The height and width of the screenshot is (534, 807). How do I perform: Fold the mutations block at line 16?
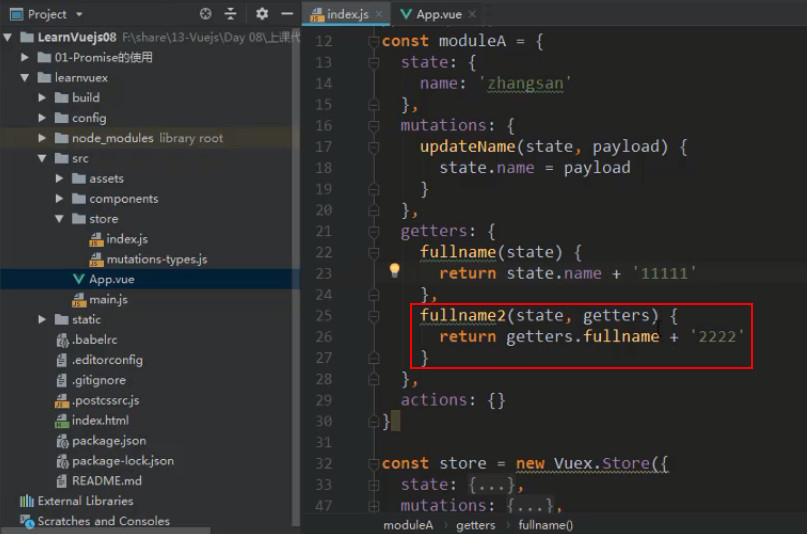[374, 126]
